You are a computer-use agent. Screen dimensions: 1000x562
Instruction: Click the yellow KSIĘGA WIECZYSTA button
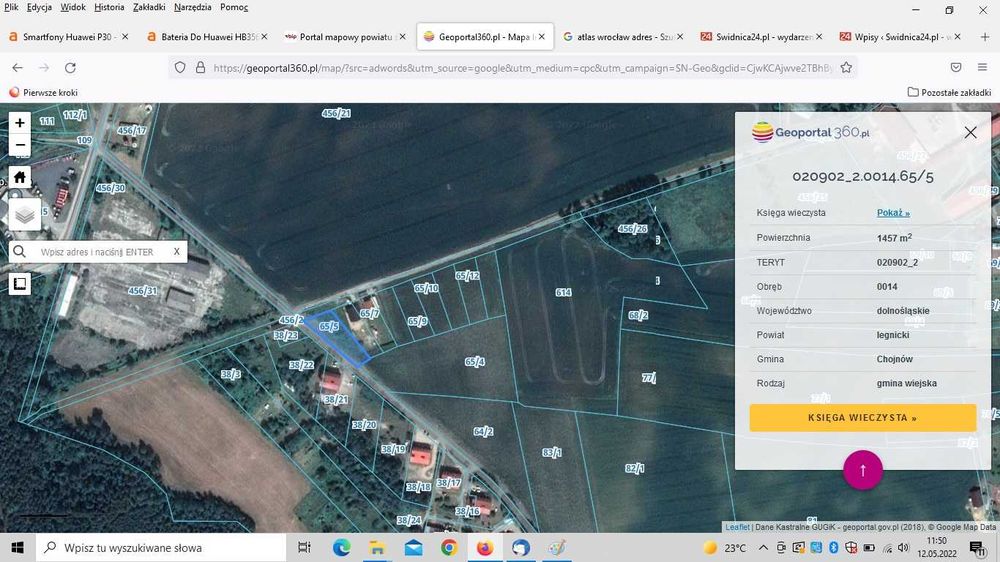pyautogui.click(x=862, y=418)
